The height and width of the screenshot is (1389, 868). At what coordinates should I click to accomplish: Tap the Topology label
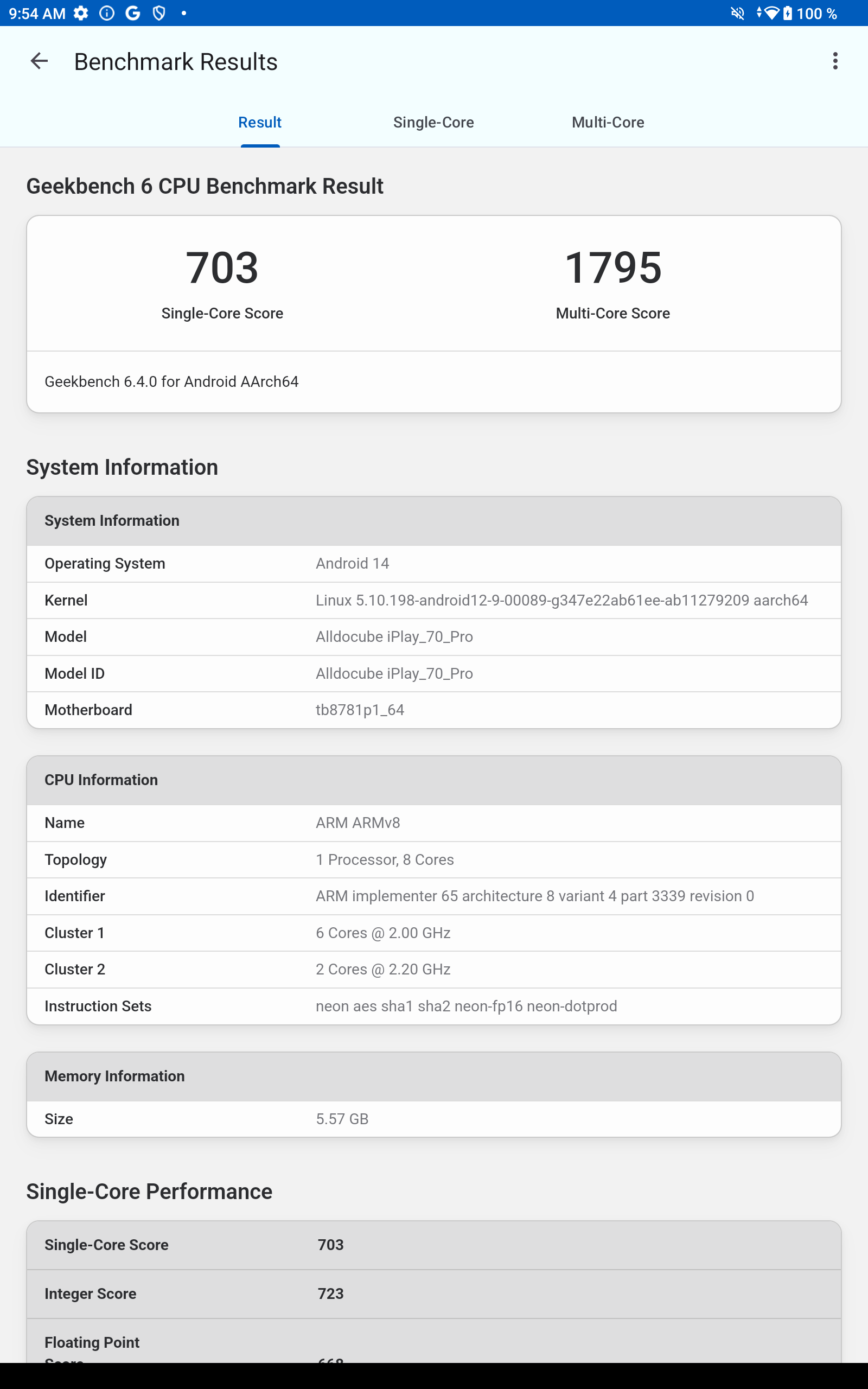[x=76, y=860]
